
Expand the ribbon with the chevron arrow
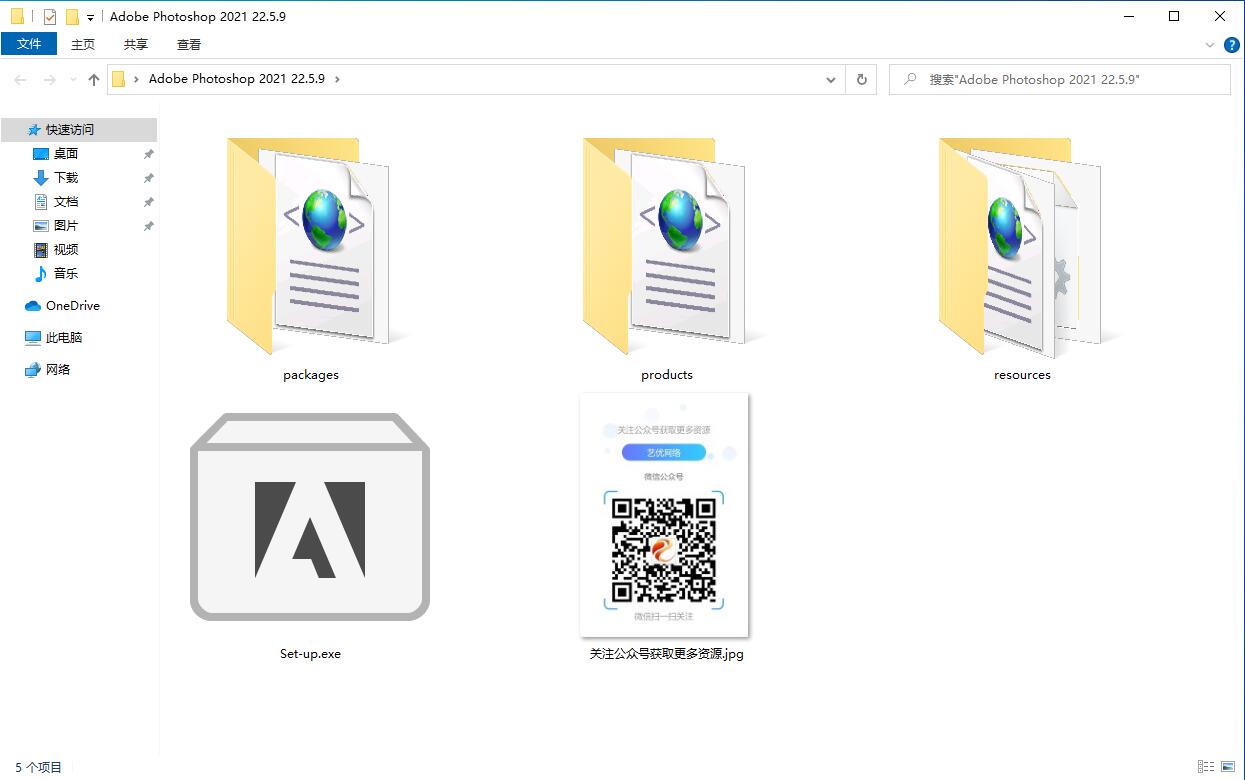pyautogui.click(x=1209, y=45)
